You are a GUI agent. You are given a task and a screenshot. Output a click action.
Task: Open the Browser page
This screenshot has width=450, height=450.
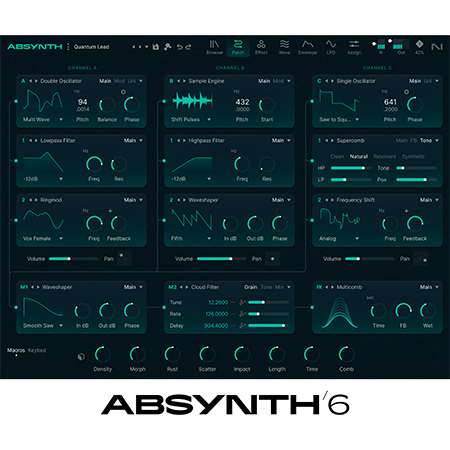click(214, 47)
